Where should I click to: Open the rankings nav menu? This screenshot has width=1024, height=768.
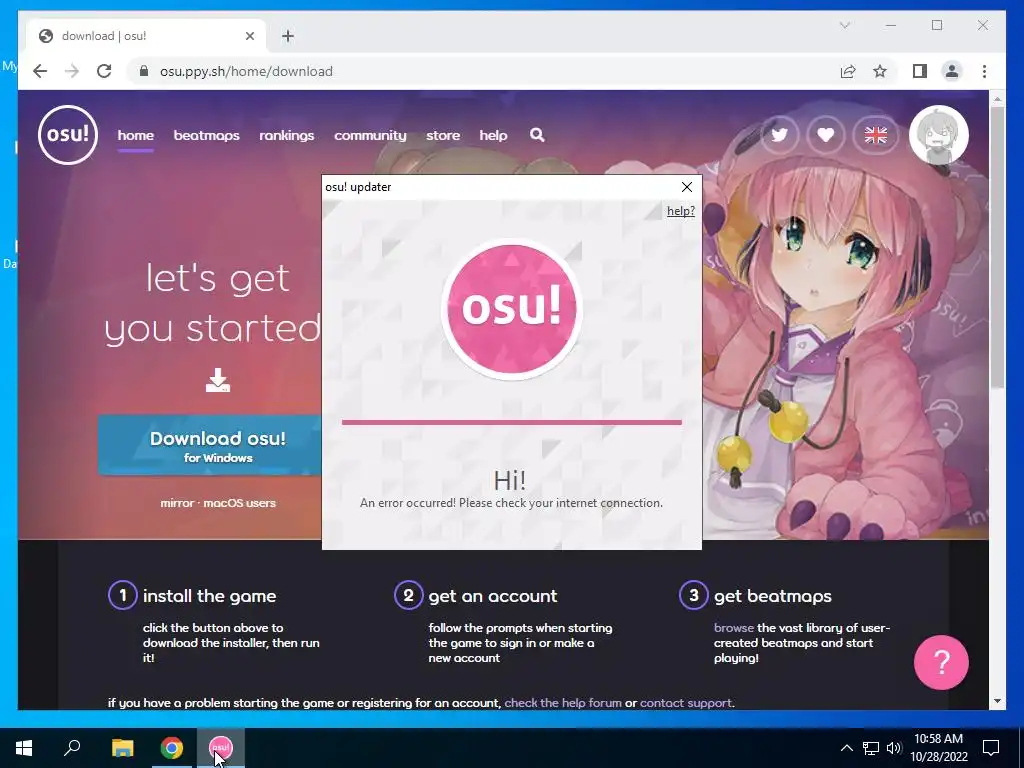(x=287, y=135)
